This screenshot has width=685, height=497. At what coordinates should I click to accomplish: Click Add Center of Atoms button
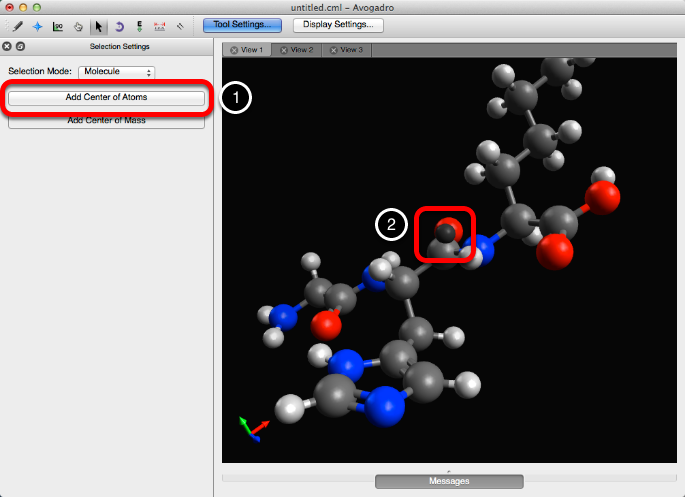[x=107, y=97]
